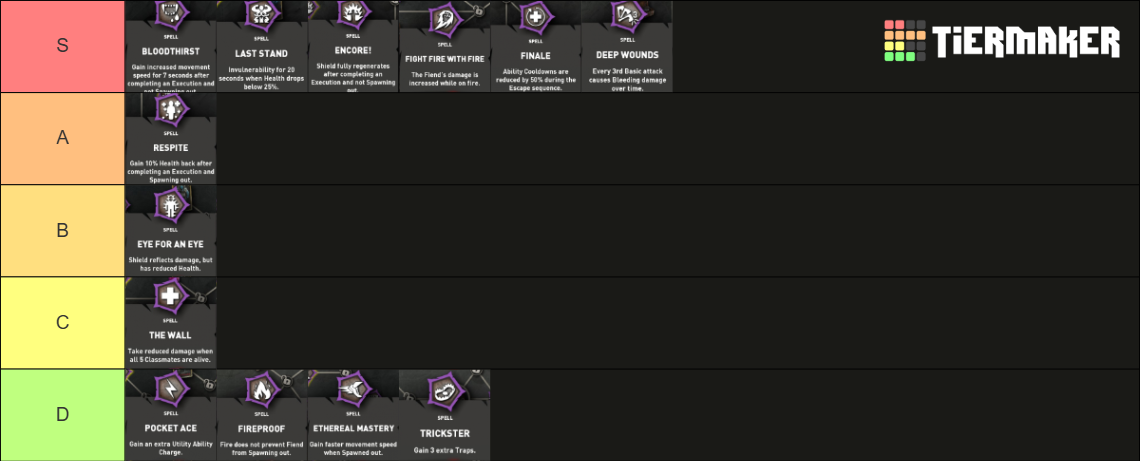Screen dimensions: 1140x461
Task: Select the Deep Wounds spell icon
Action: pyautogui.click(x=627, y=15)
